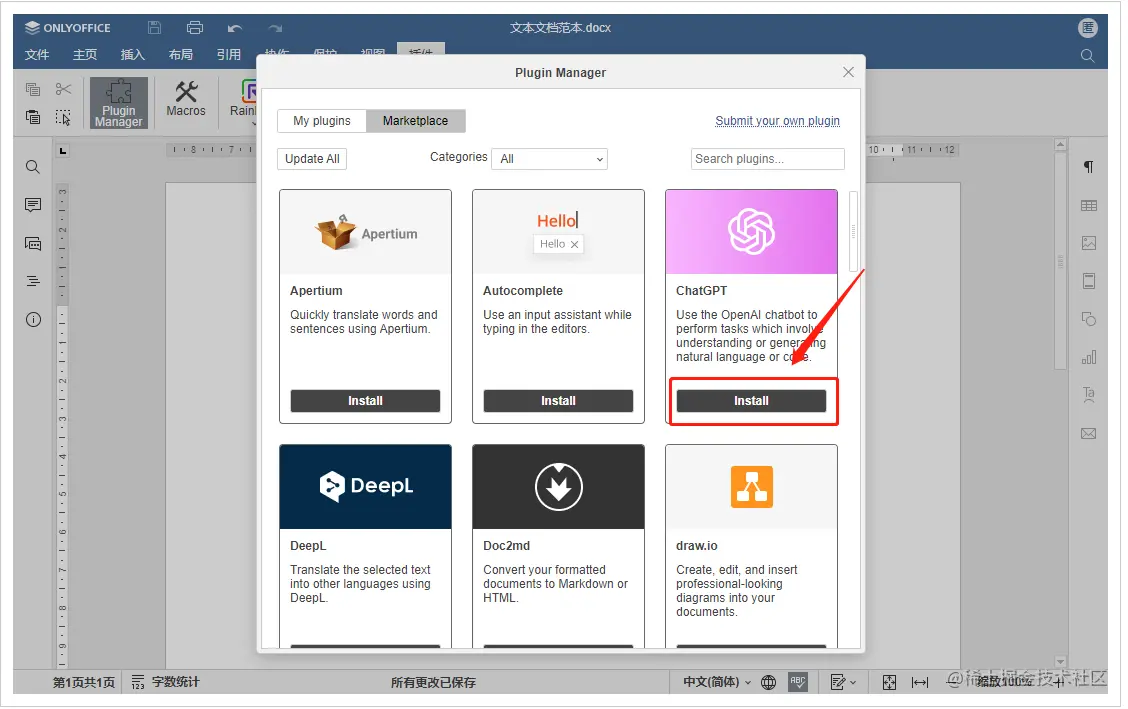The image size is (1128, 709).
Task: Click the search icon in top-right header
Action: 1087,55
